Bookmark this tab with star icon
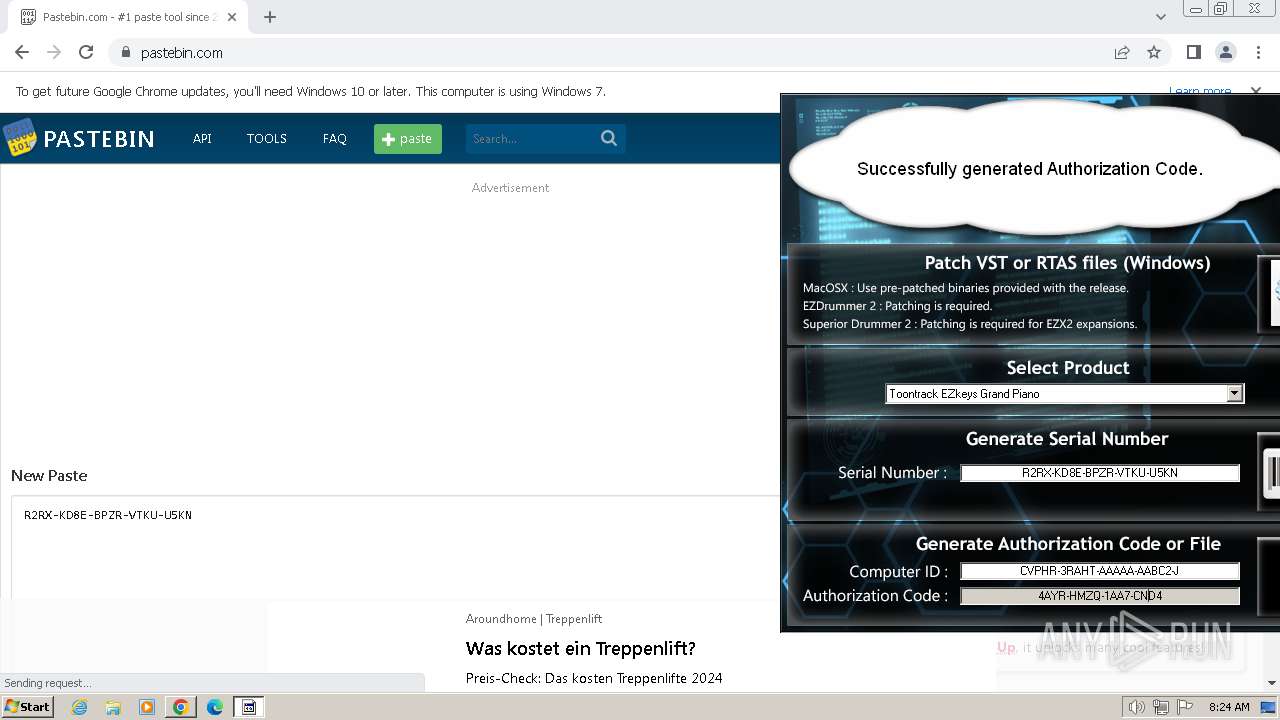 1154,52
